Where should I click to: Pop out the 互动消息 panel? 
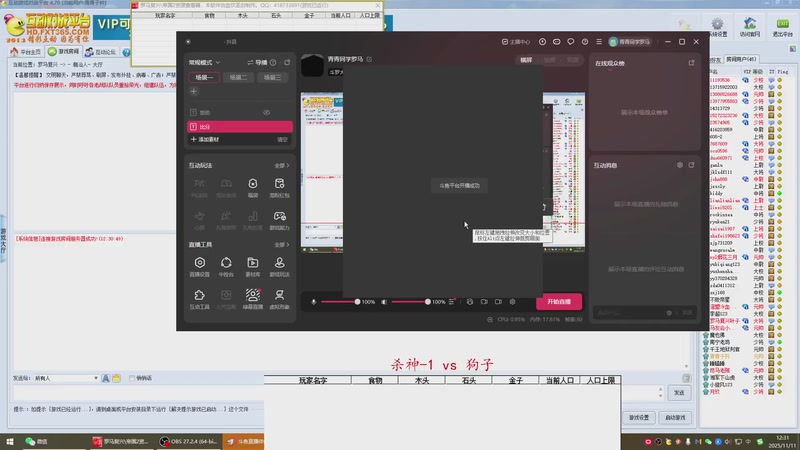pos(691,165)
